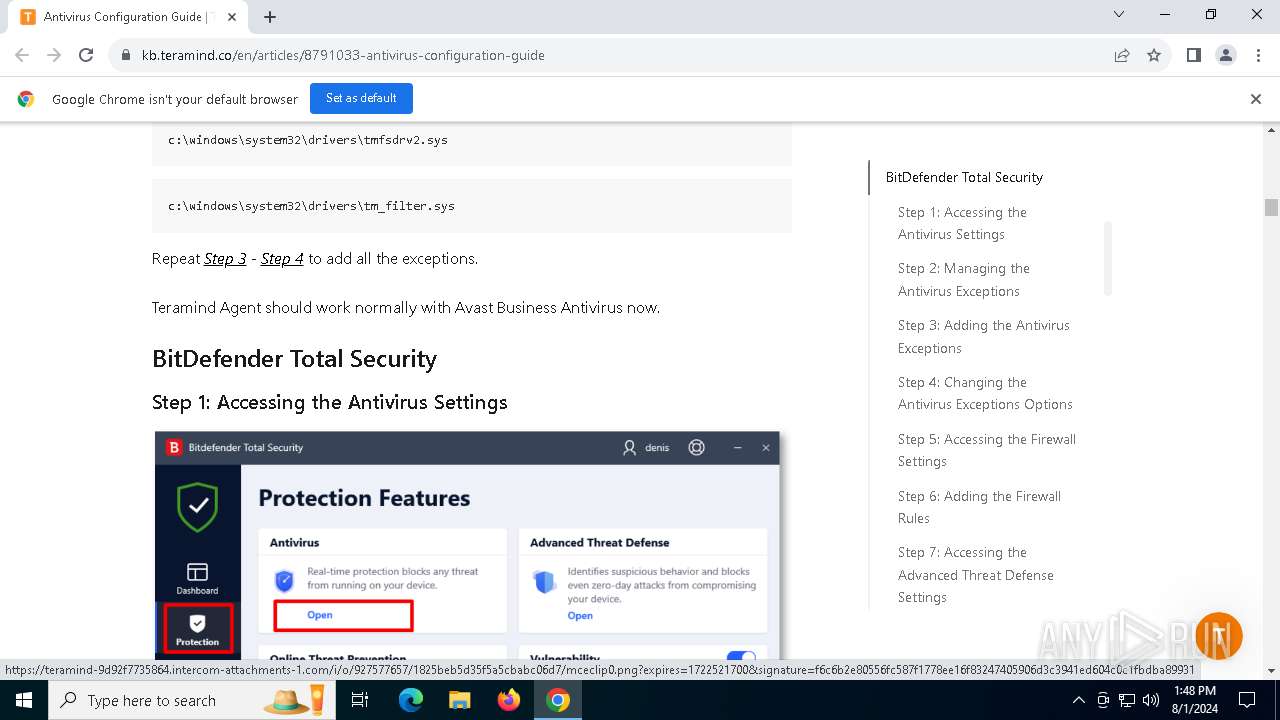
Task: Open the Windows notification center
Action: tap(1247, 700)
